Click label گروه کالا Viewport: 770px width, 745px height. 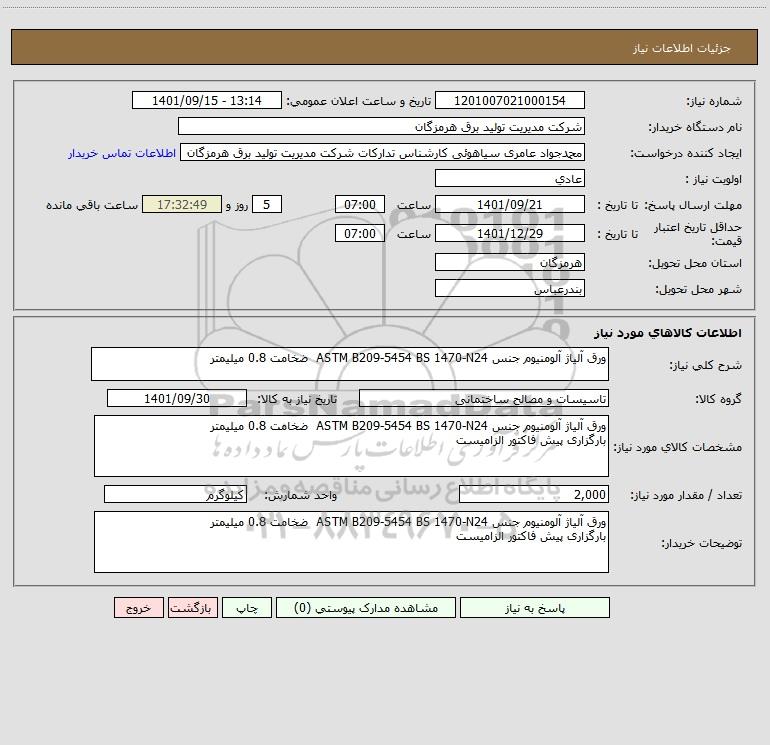718,399
